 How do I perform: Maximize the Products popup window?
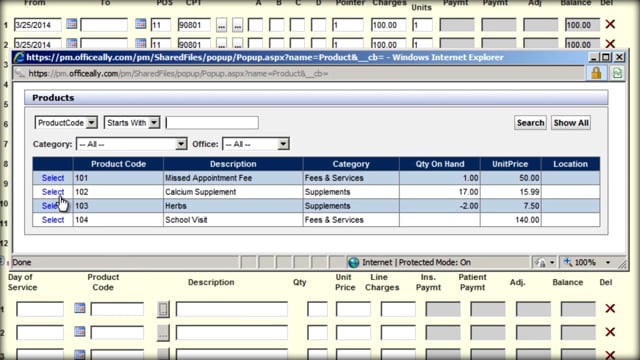(606, 57)
